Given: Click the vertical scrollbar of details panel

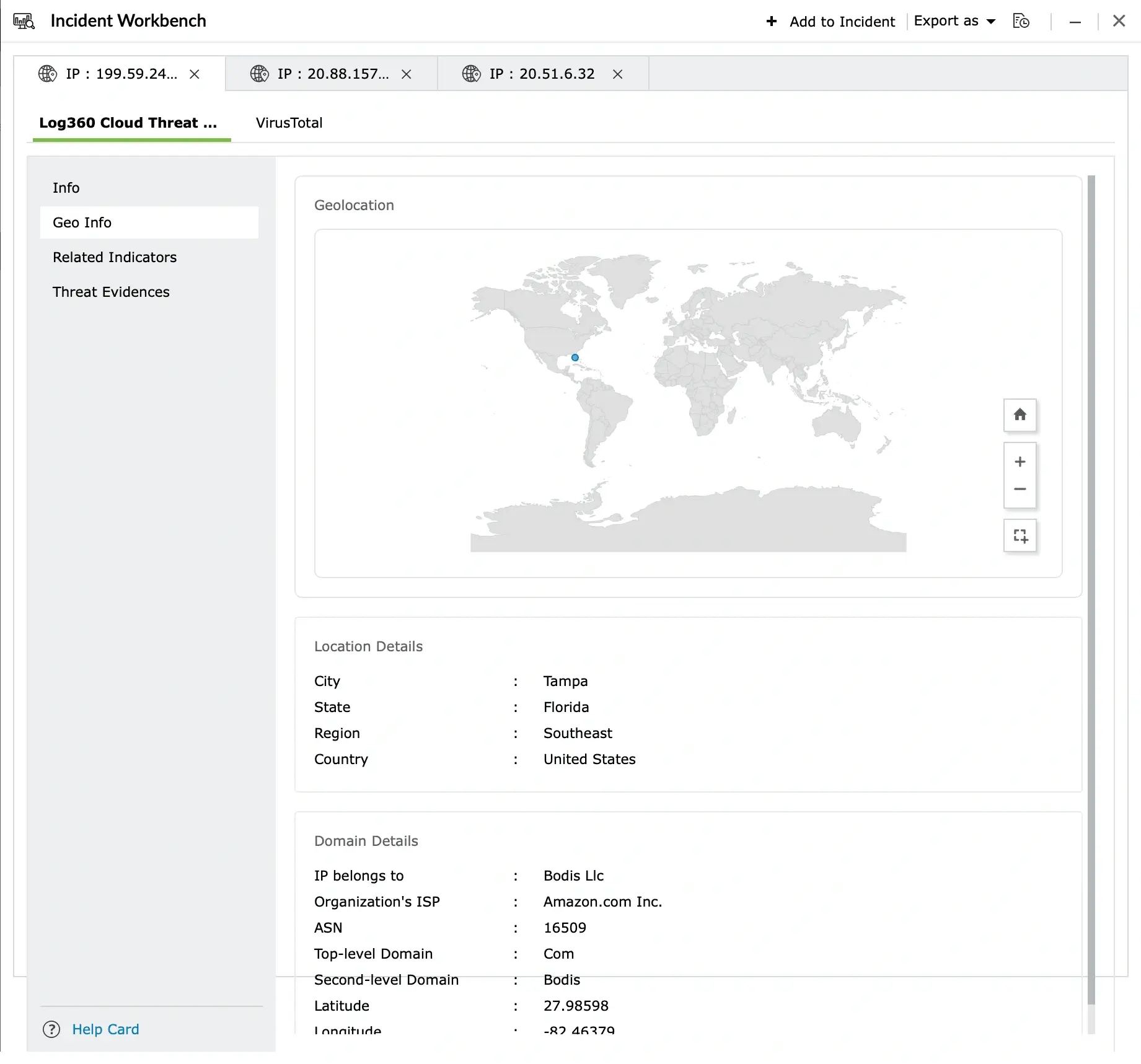Looking at the screenshot, I should pos(1091,589).
